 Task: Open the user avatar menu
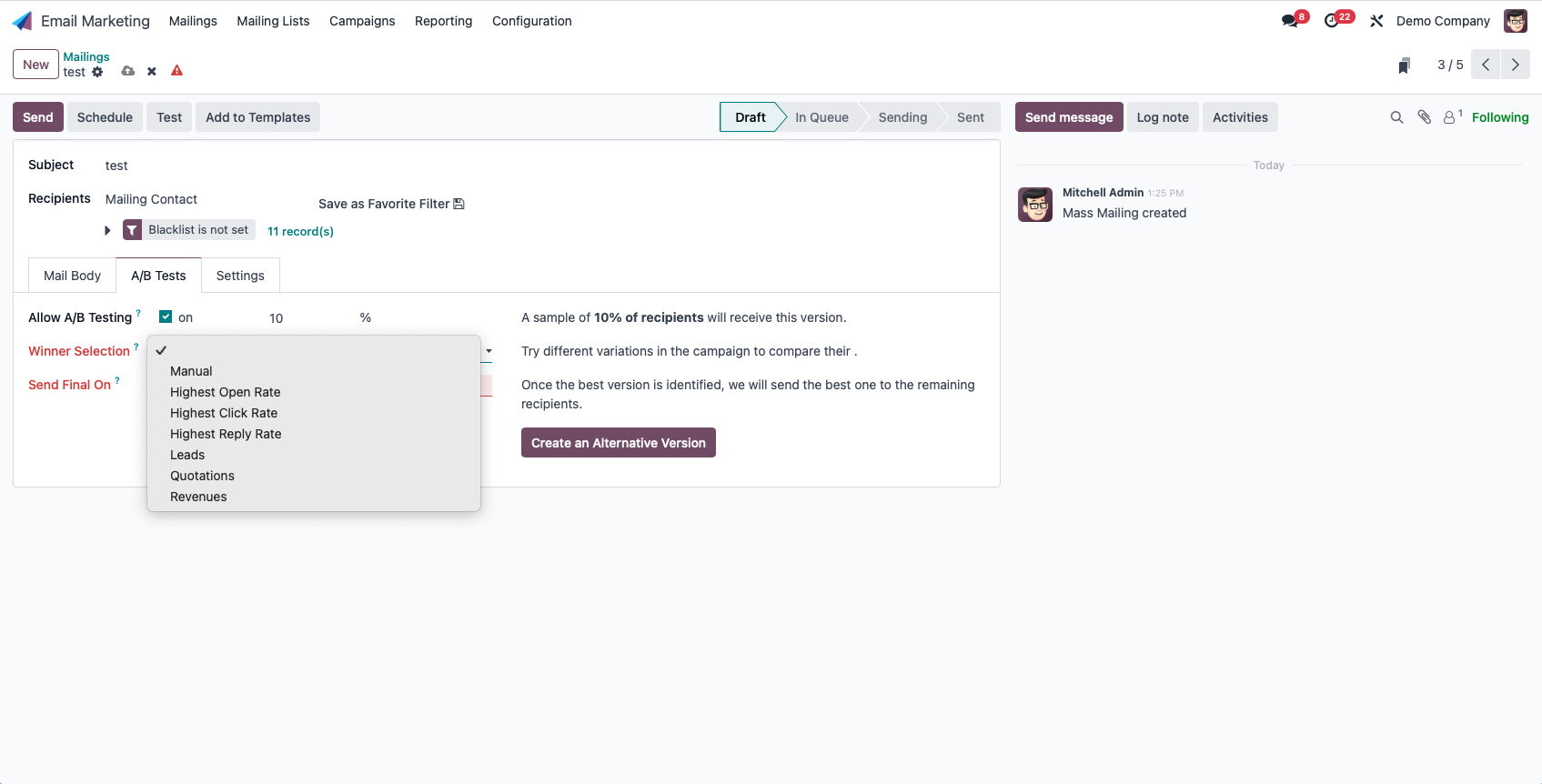pyautogui.click(x=1516, y=21)
